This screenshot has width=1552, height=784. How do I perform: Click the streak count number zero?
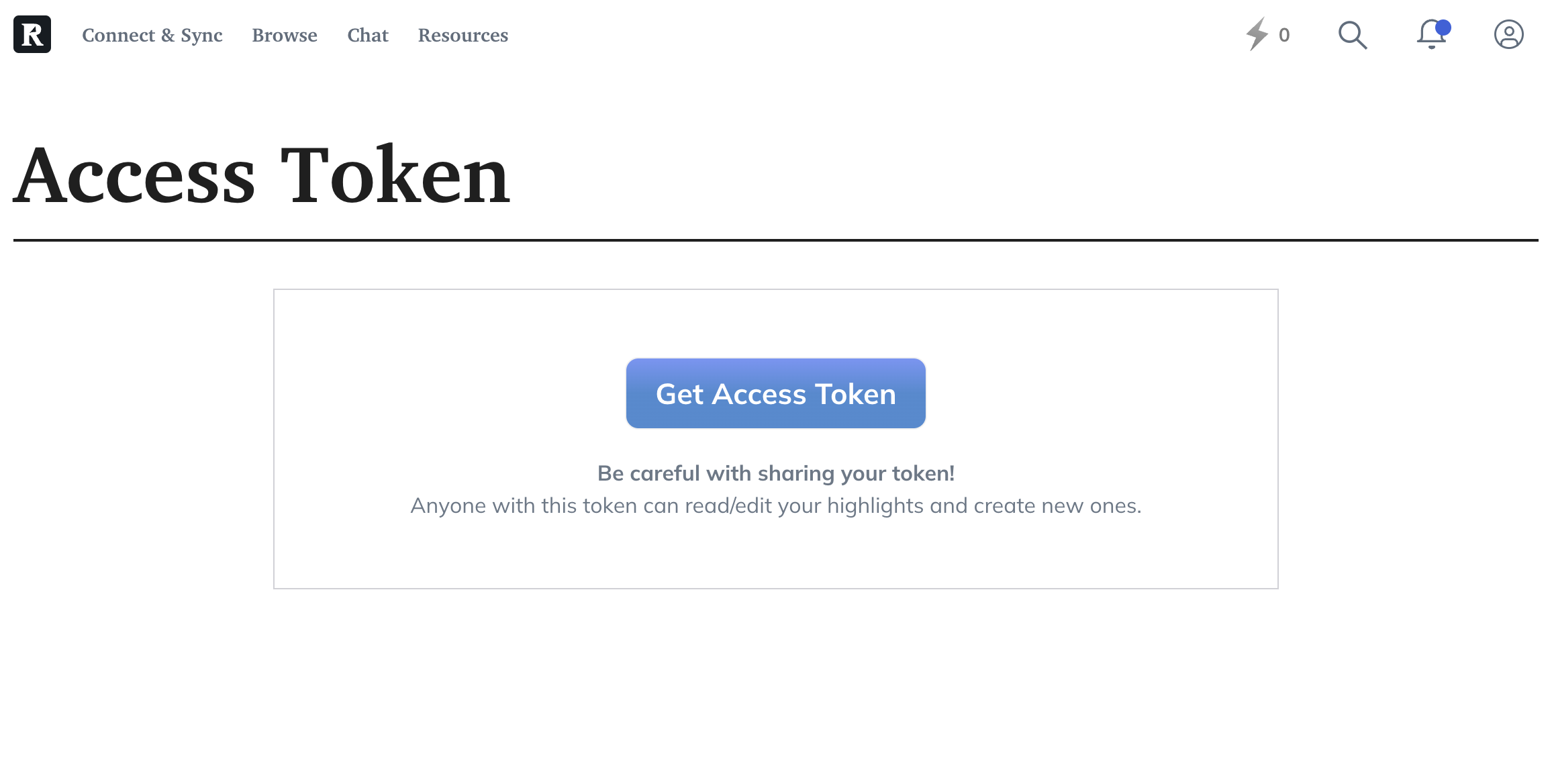(1284, 35)
